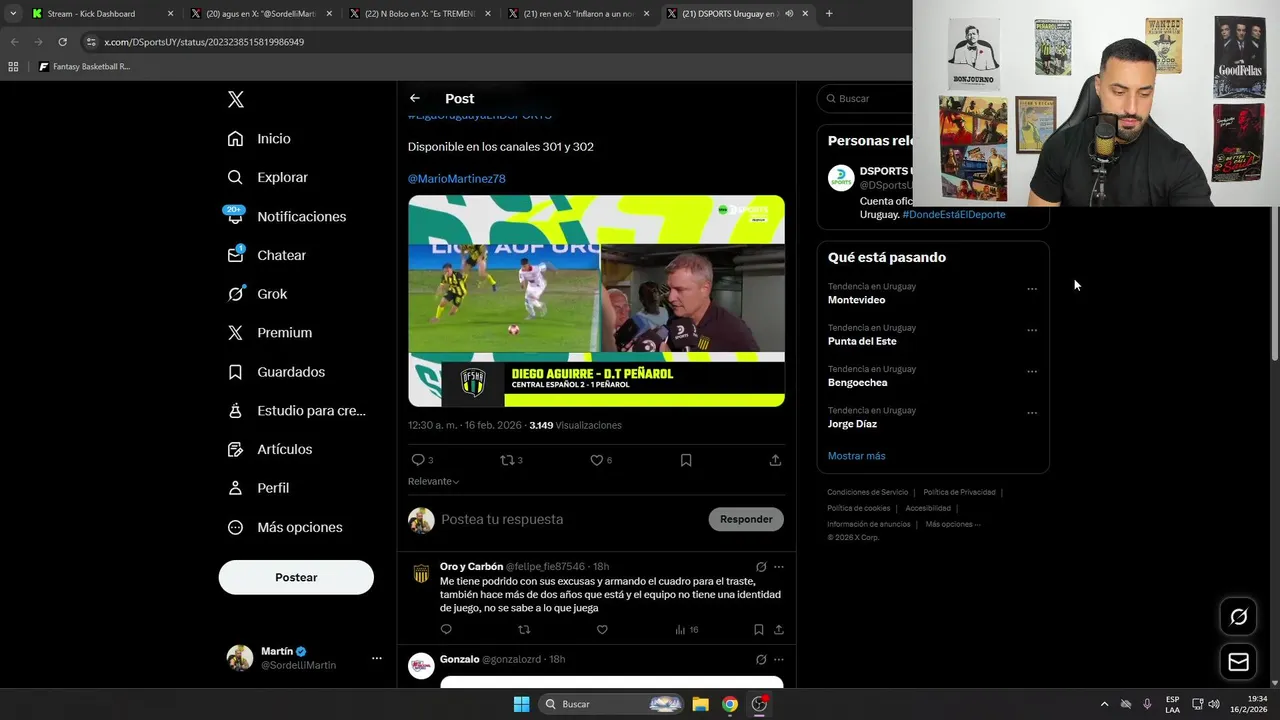The width and height of the screenshot is (1280, 720).
Task: Open Fantasy Basketball bookmark
Action: tap(84, 67)
